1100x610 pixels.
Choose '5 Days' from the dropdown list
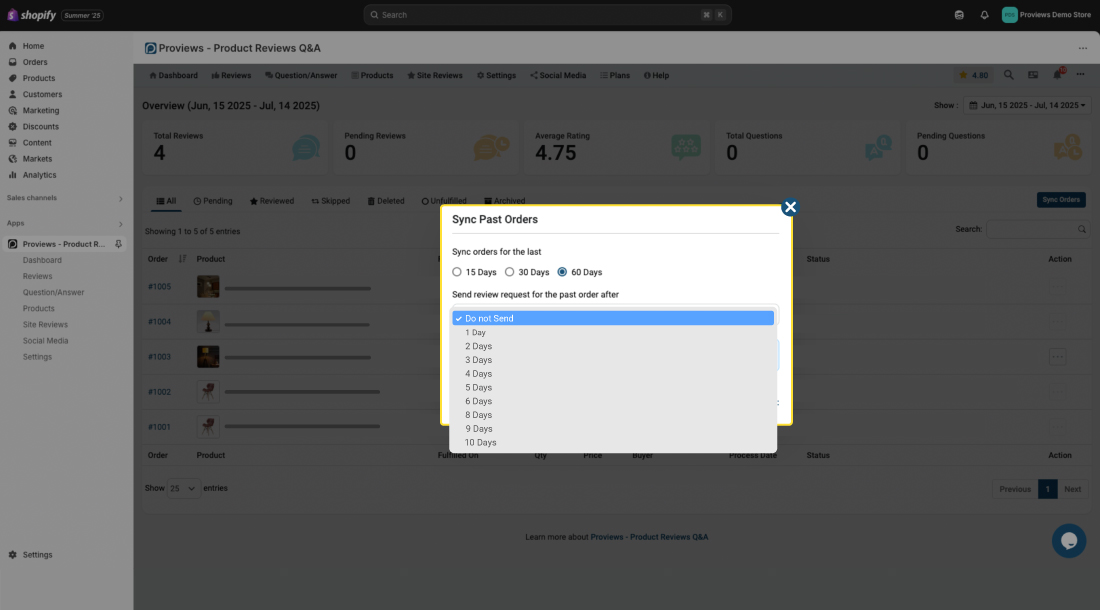click(612, 388)
